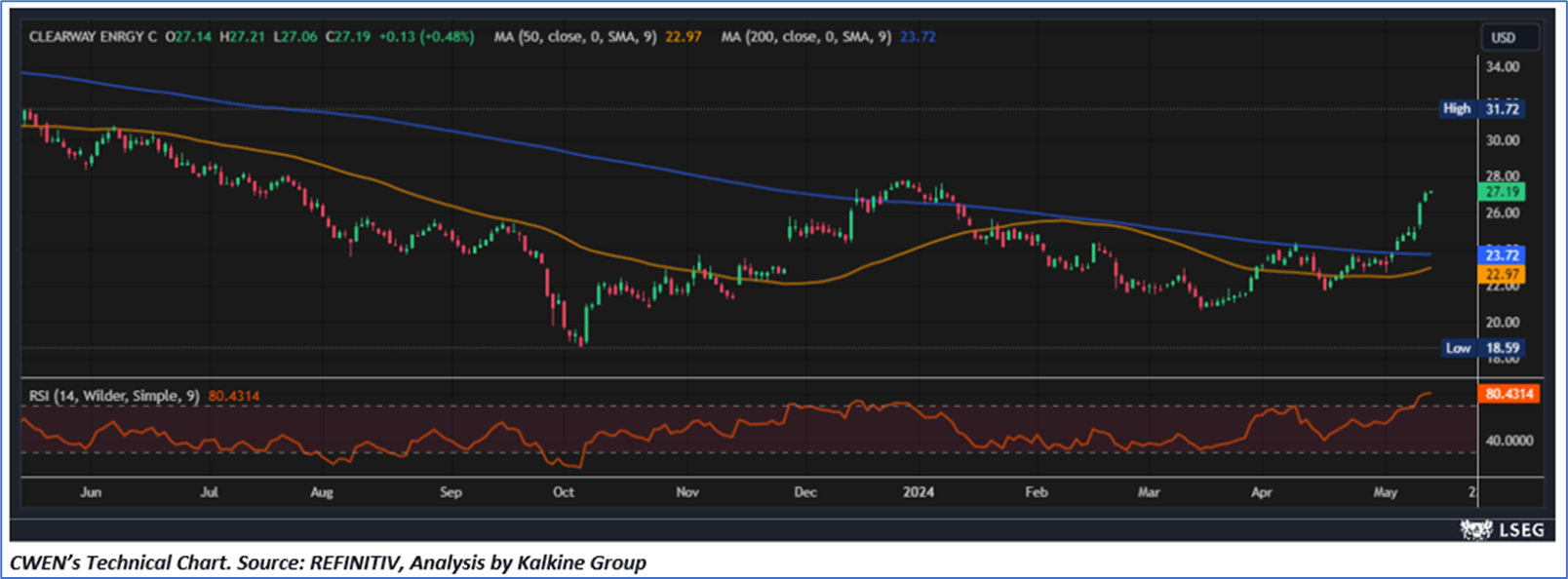Click the Nov label on time axis
The width and height of the screenshot is (1568, 579).
click(687, 492)
